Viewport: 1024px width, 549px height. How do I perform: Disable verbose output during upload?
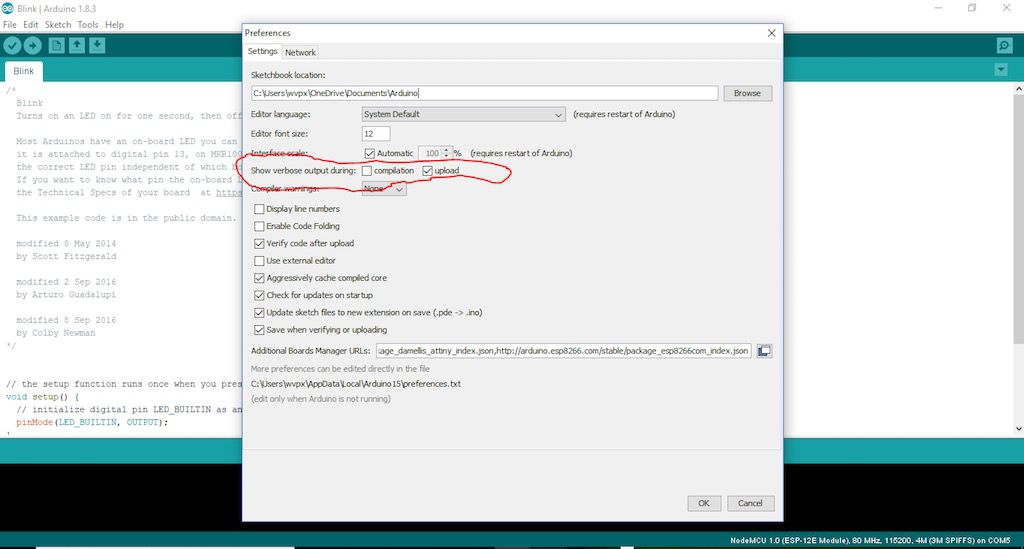pos(428,171)
